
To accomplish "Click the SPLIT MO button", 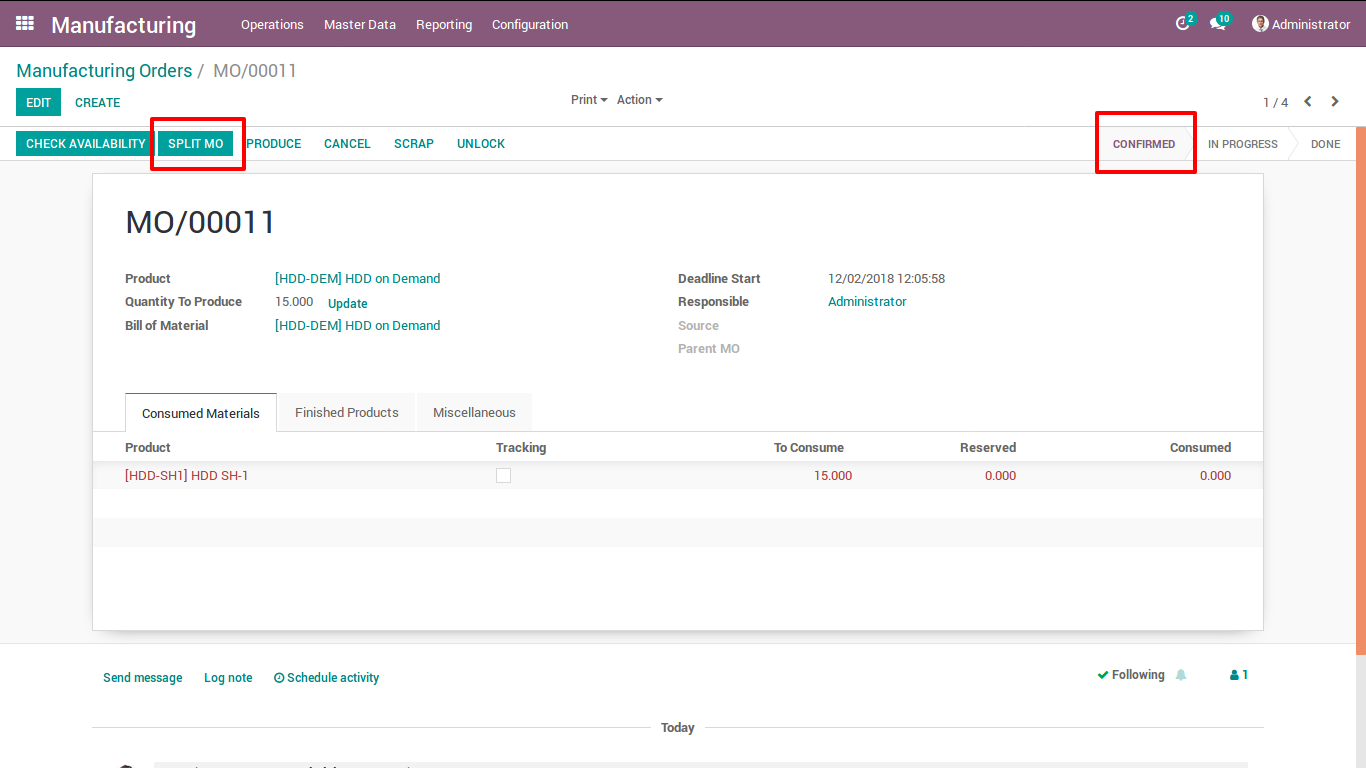I will pyautogui.click(x=196, y=144).
